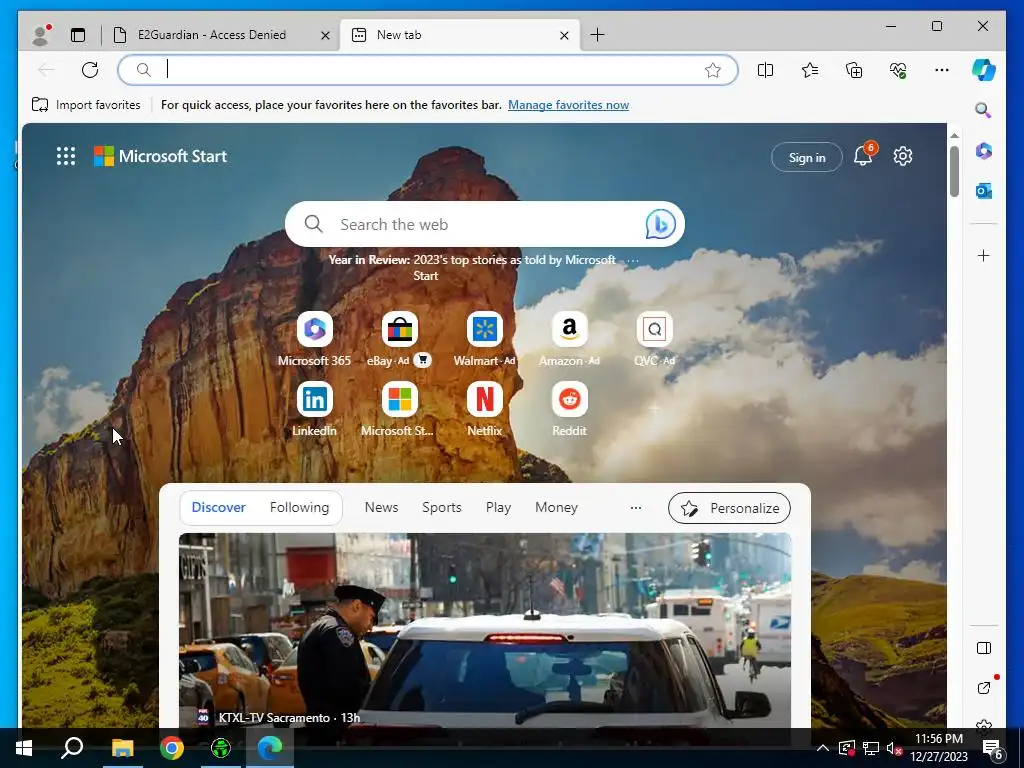Add a sidebar app with the plus icon

point(984,255)
